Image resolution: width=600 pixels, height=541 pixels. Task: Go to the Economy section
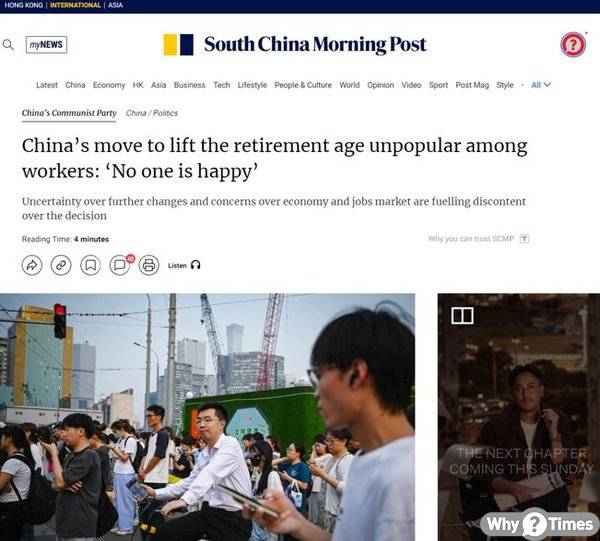coord(109,85)
